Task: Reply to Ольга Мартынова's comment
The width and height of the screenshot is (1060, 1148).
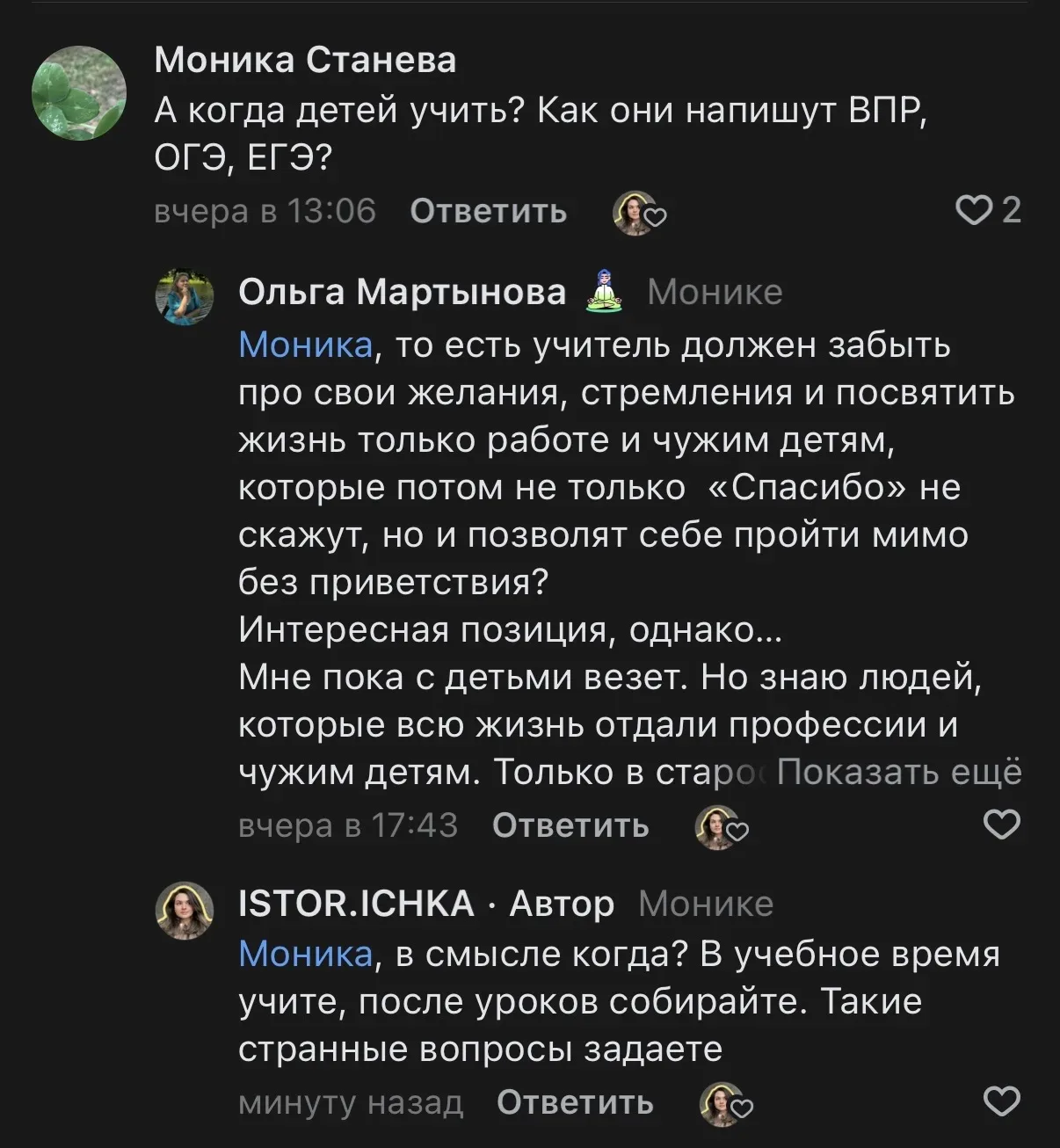Action: [x=570, y=825]
